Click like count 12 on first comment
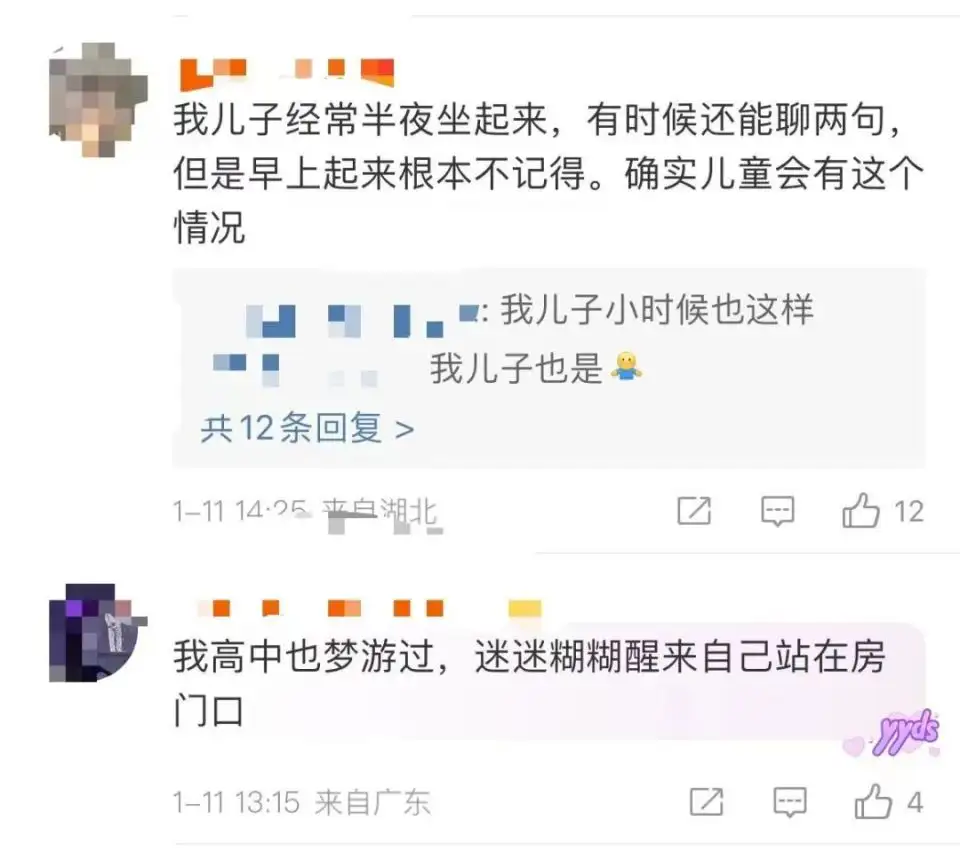Screen dimensions: 960x860 click(909, 511)
